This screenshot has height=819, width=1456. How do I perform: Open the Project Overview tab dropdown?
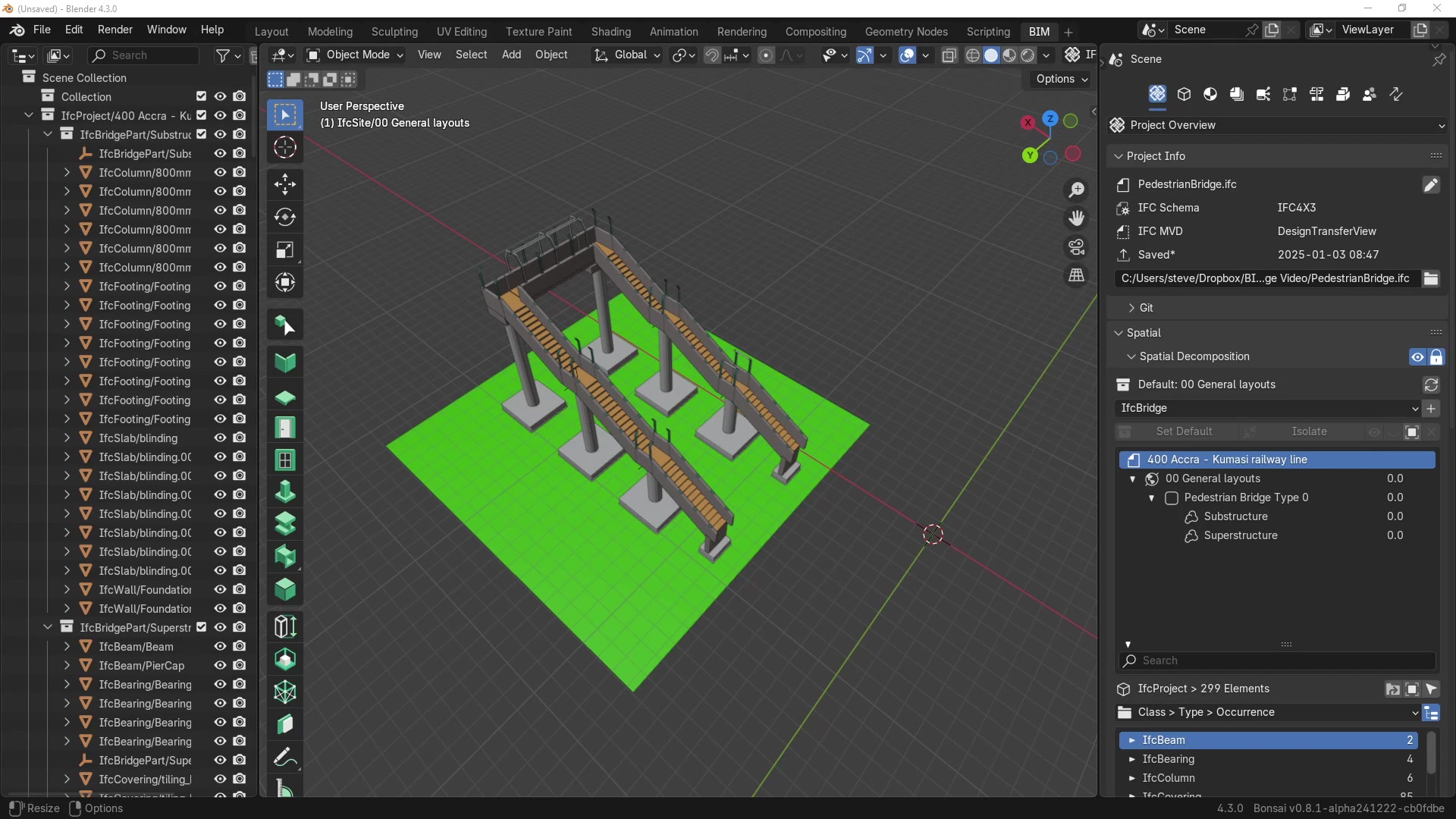click(x=1278, y=125)
